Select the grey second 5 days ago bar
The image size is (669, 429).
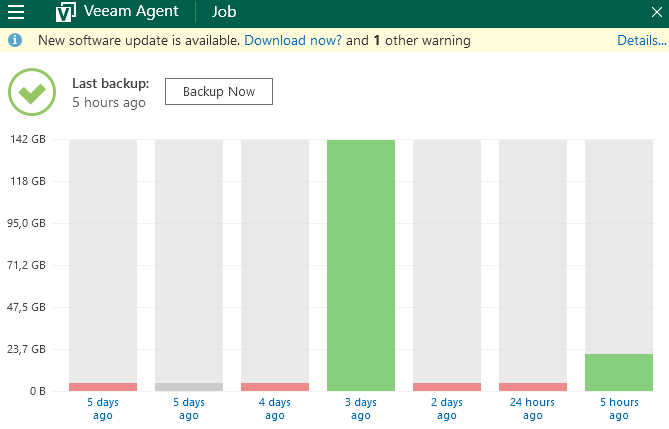(189, 386)
